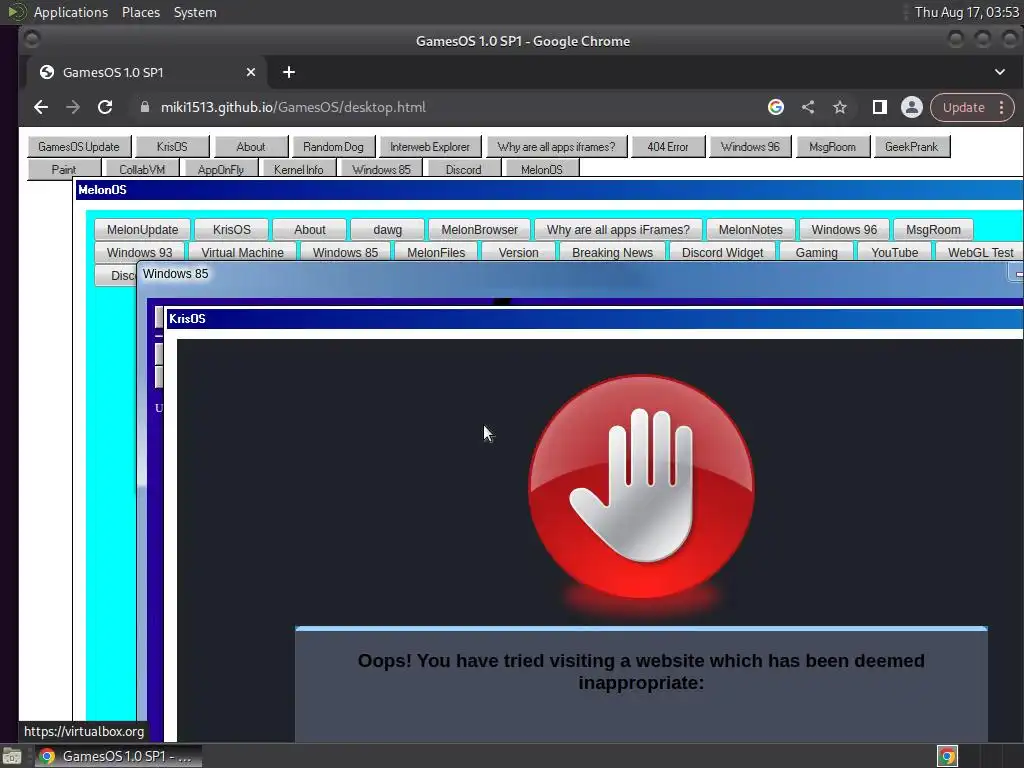Image resolution: width=1024 pixels, height=768 pixels.
Task: Launch GeekPrank app
Action: click(x=912, y=147)
